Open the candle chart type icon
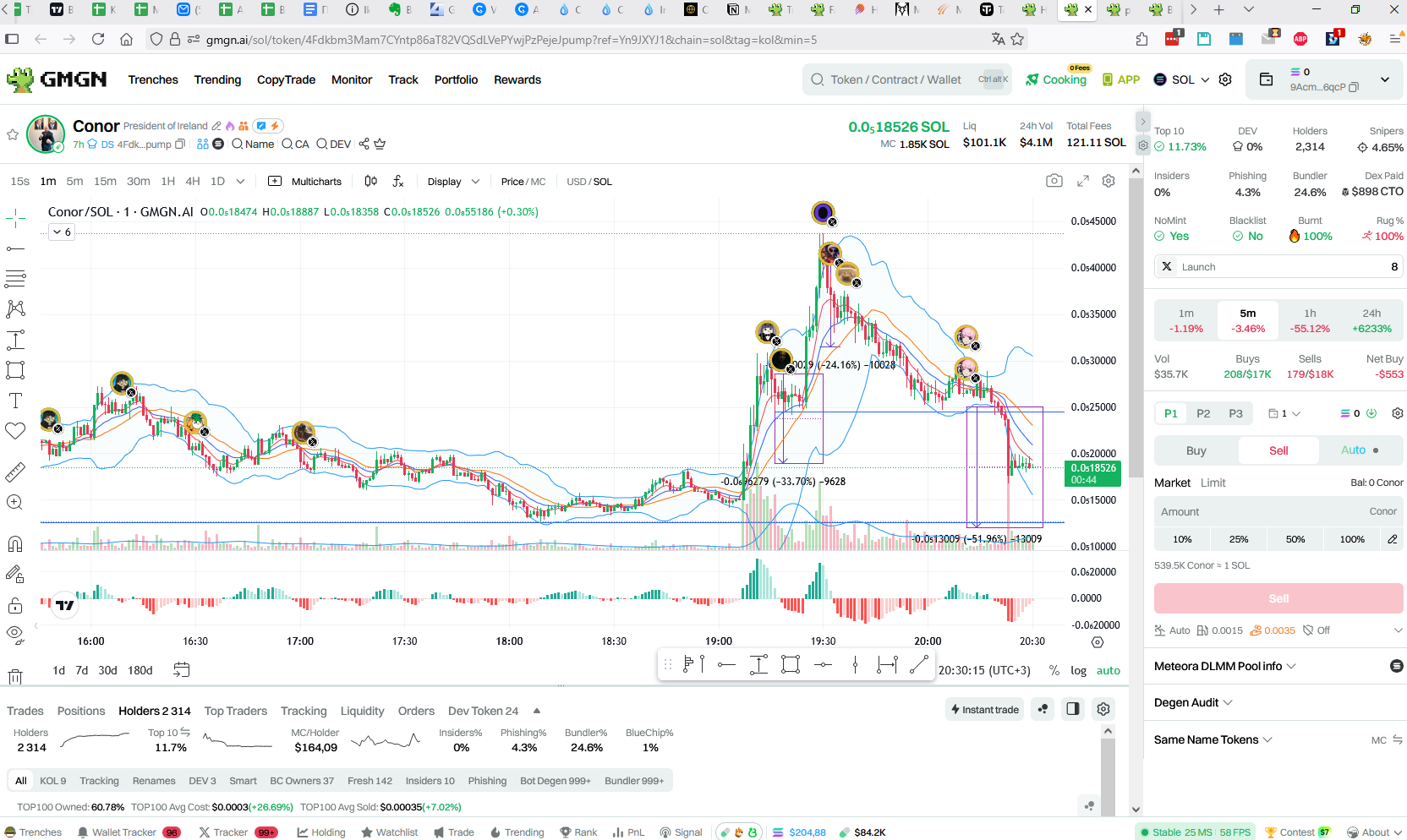The image size is (1407, 840). (x=370, y=181)
